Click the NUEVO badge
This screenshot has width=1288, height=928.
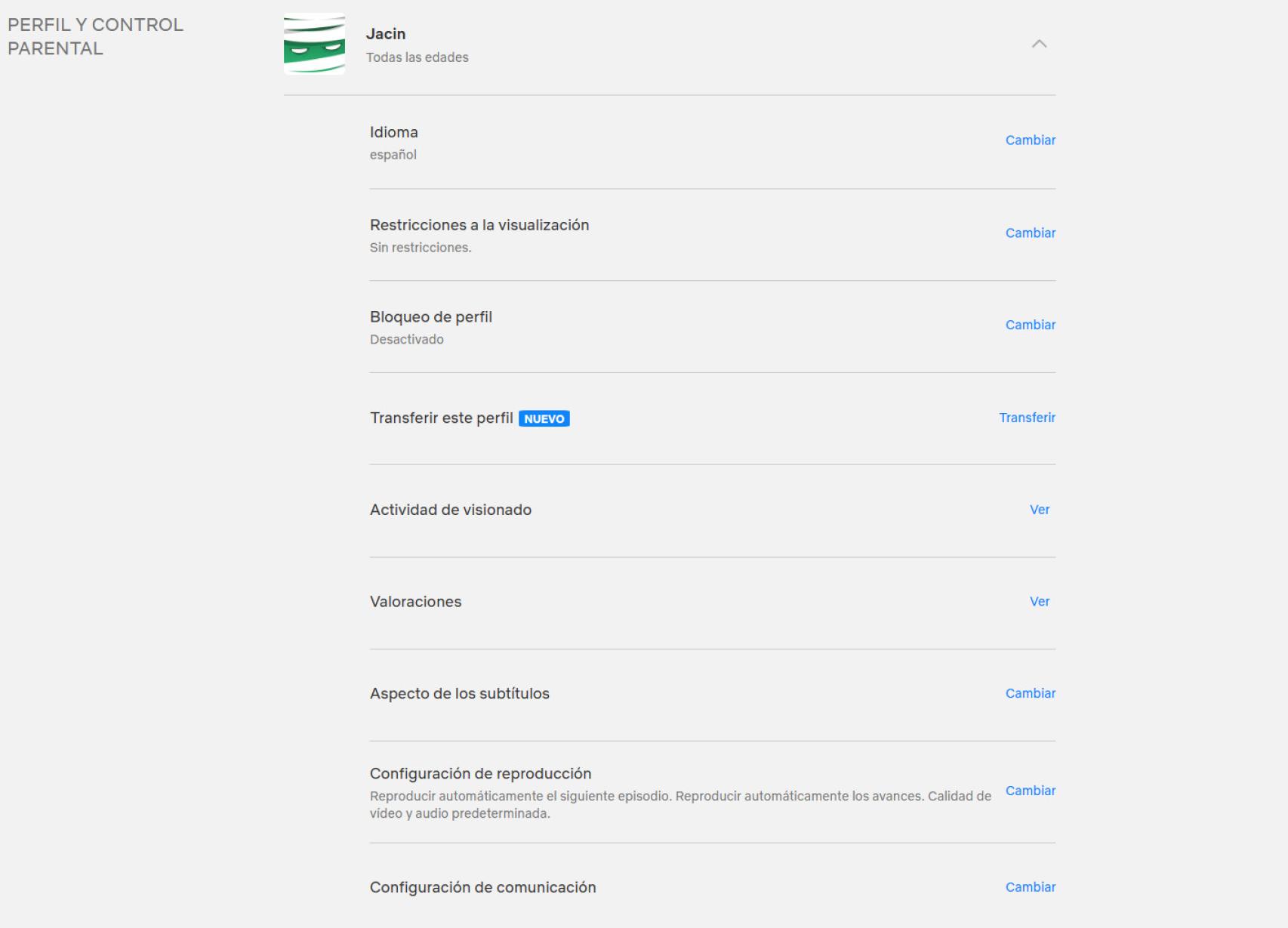tap(544, 419)
